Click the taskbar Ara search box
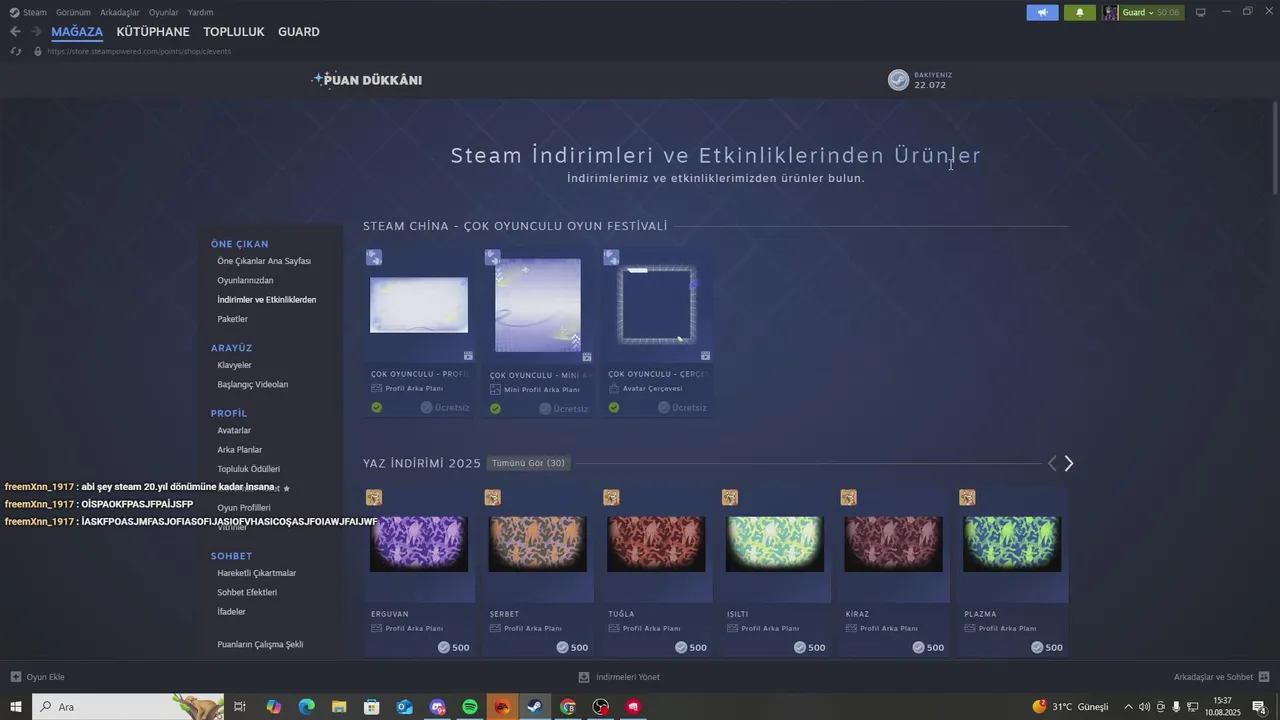This screenshot has width=1280, height=720. coord(128,707)
